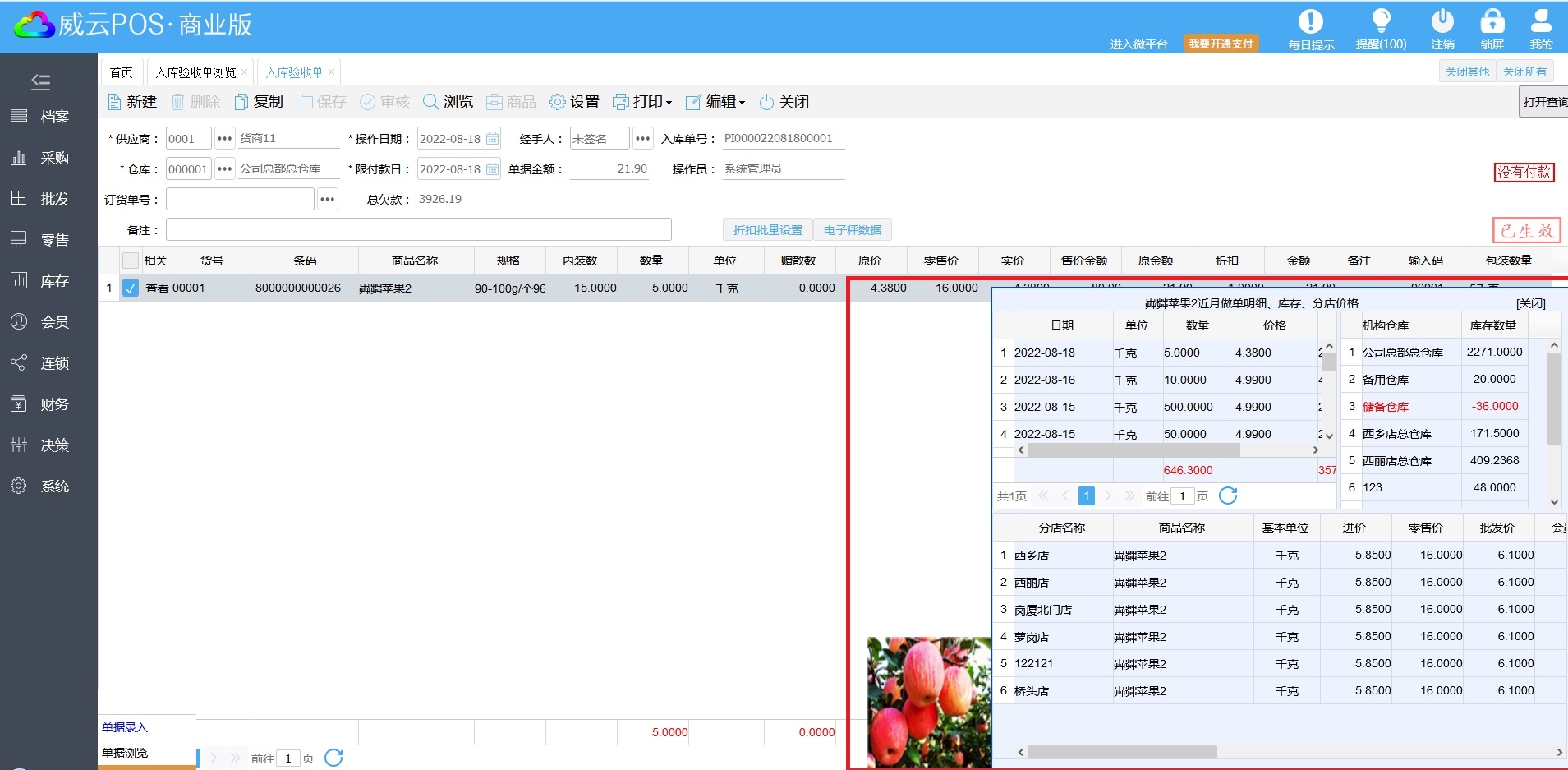Toggle the select-all checkbox in table header

pos(131,261)
